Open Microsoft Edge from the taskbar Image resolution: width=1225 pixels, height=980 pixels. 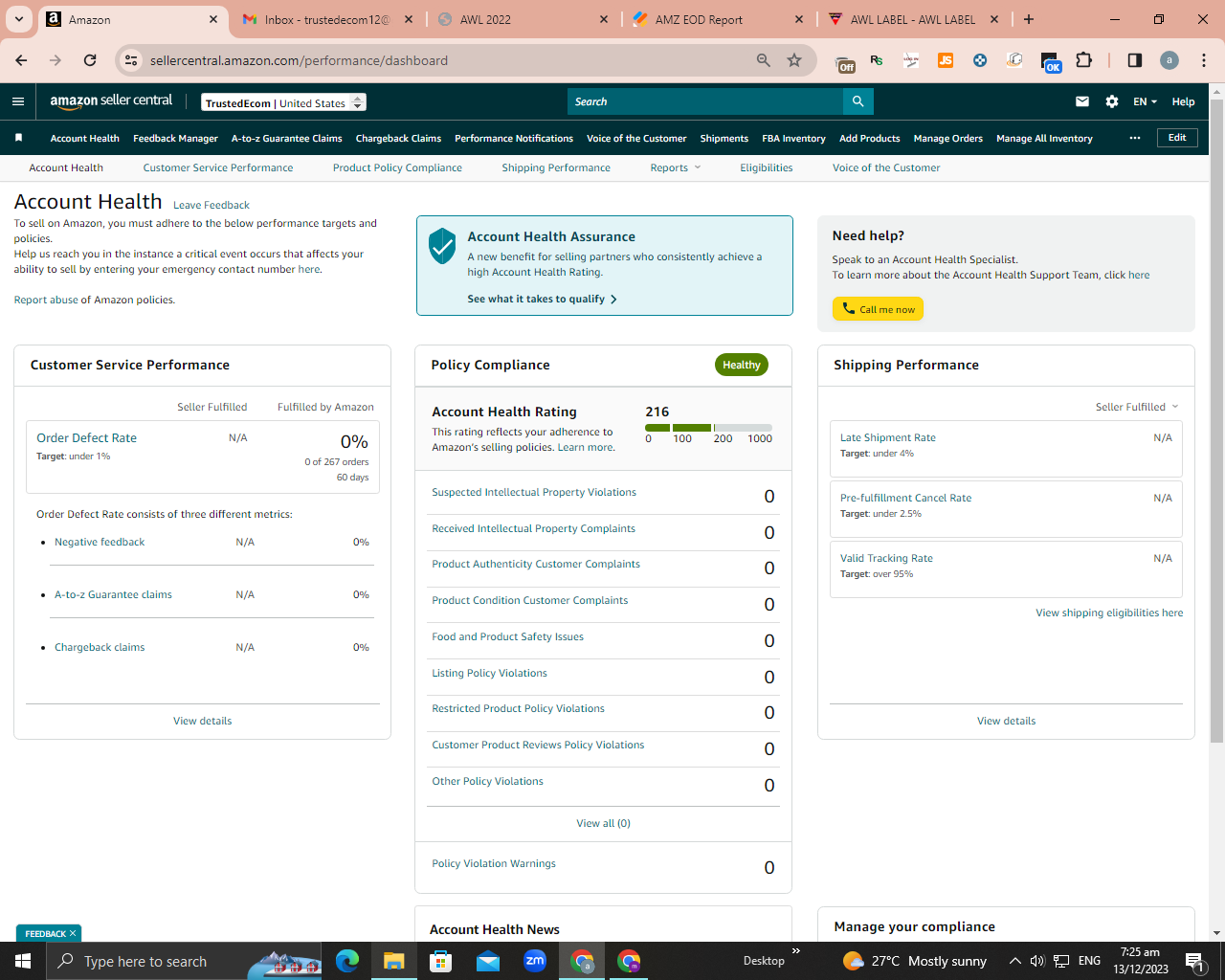[347, 961]
